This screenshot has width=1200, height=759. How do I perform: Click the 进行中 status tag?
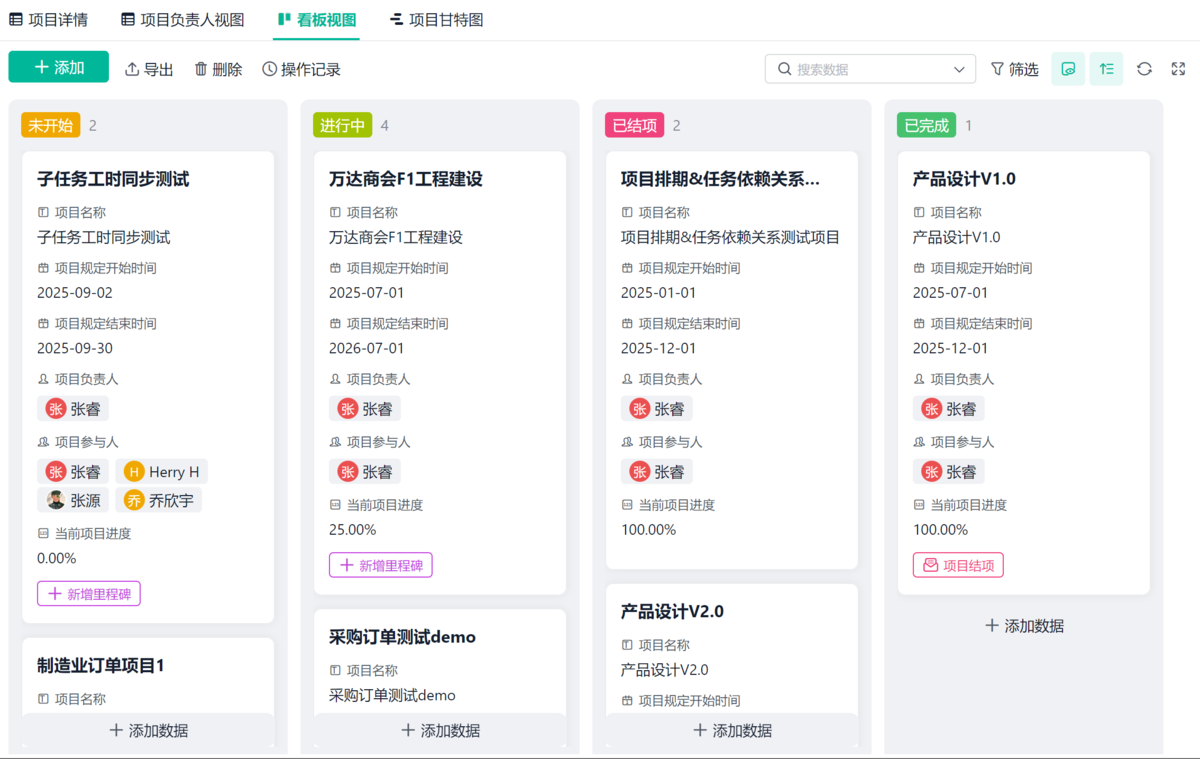pos(342,125)
